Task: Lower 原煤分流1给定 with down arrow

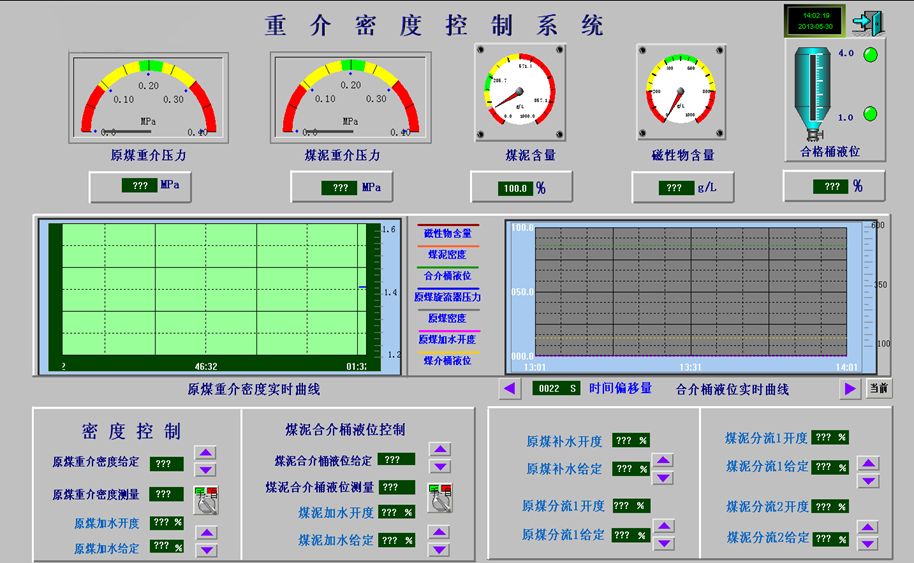Action: point(664,544)
